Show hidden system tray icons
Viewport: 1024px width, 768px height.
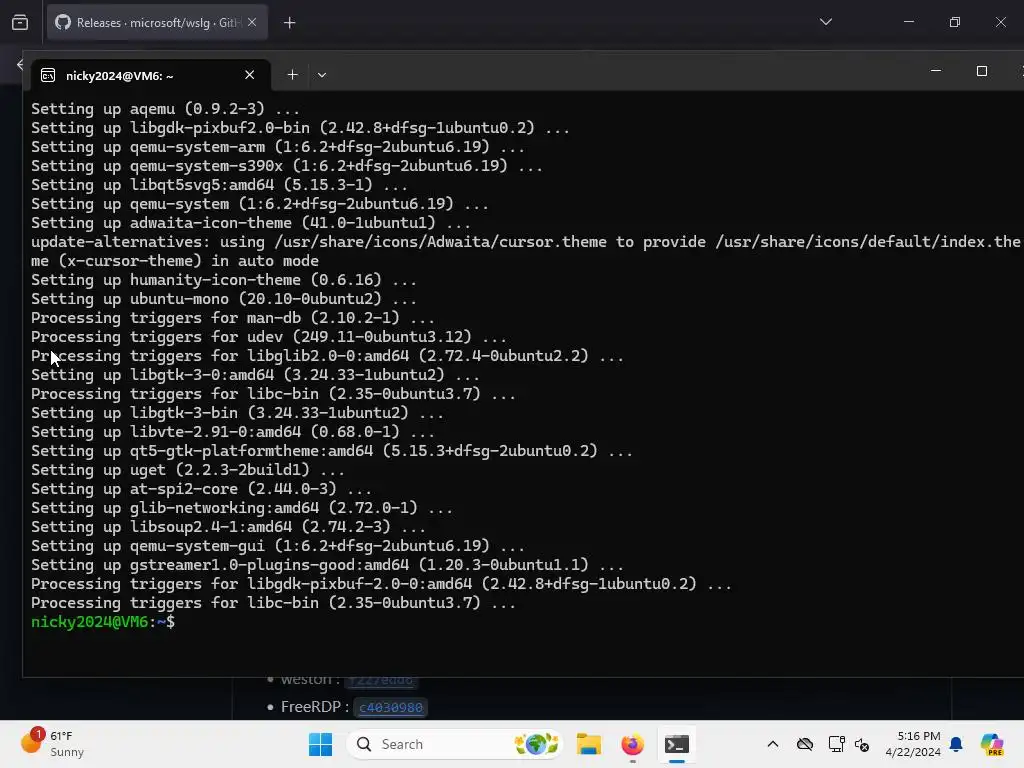[773, 744]
